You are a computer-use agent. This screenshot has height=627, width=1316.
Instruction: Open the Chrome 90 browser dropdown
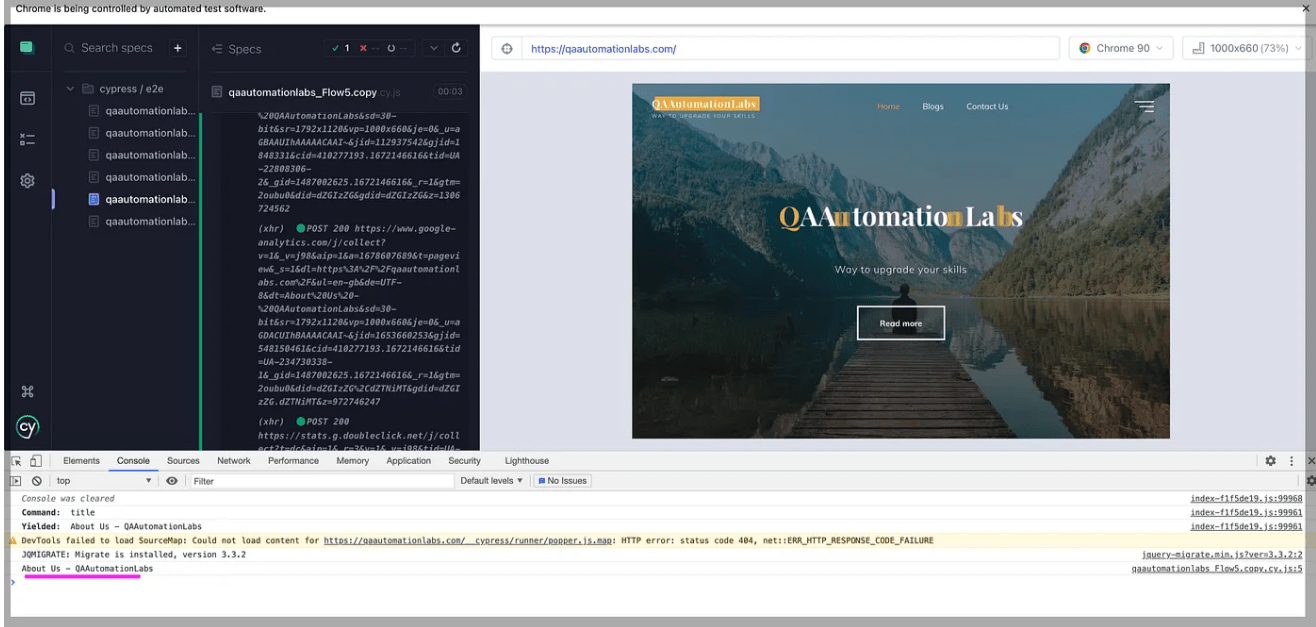1122,48
